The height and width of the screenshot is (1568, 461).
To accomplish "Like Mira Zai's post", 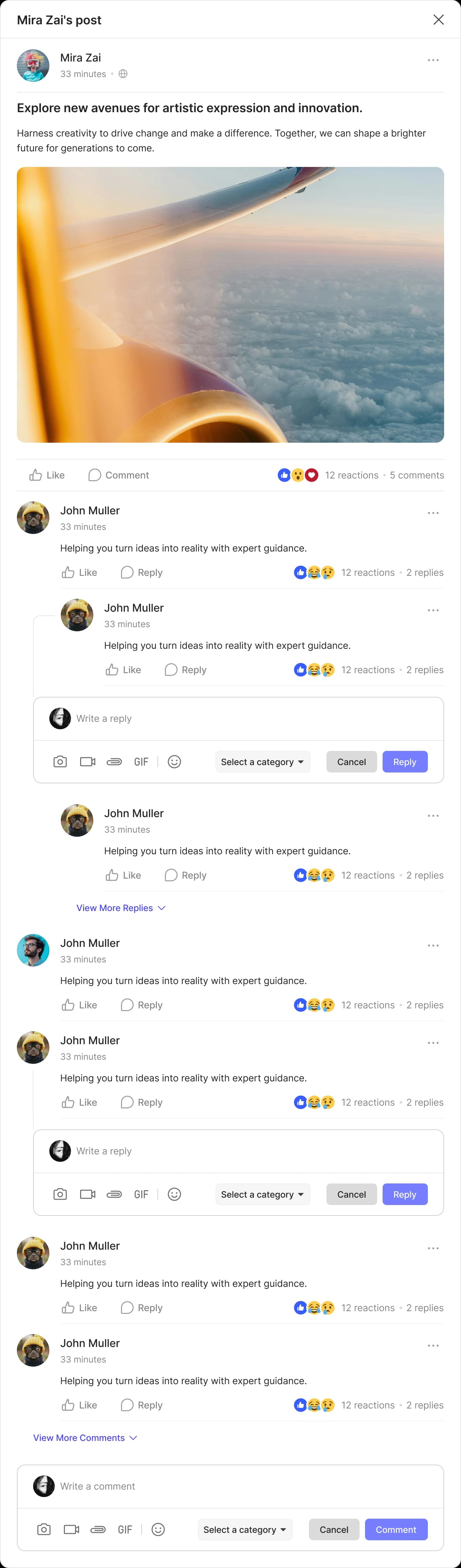I will point(46,475).
